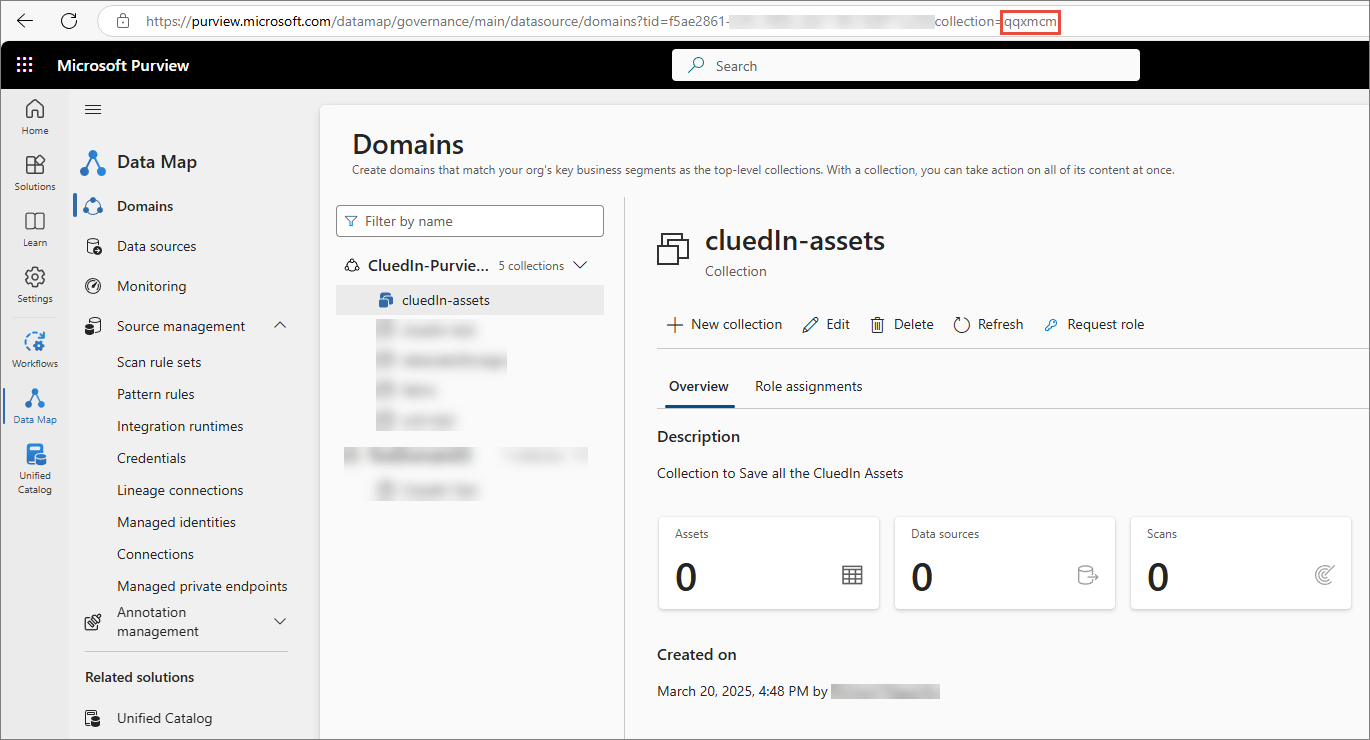Click the site lock icon in address bar

(124, 20)
